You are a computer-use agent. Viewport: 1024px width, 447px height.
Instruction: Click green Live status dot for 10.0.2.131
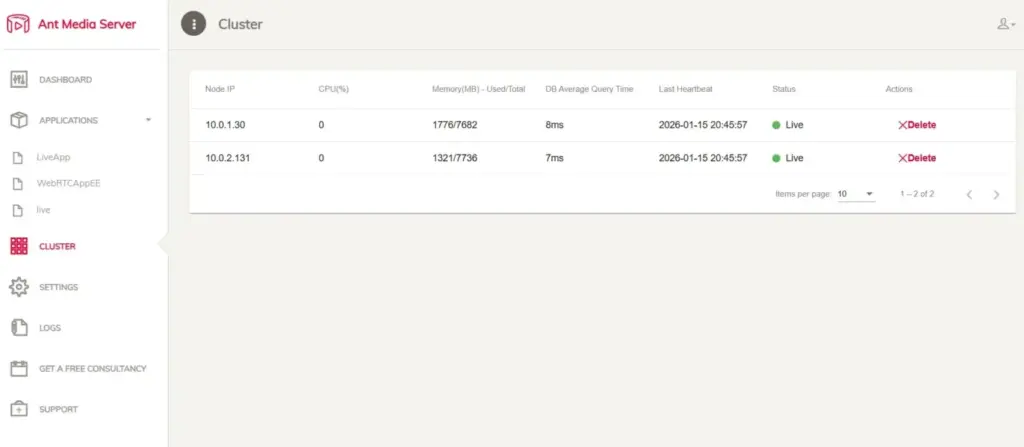776,158
